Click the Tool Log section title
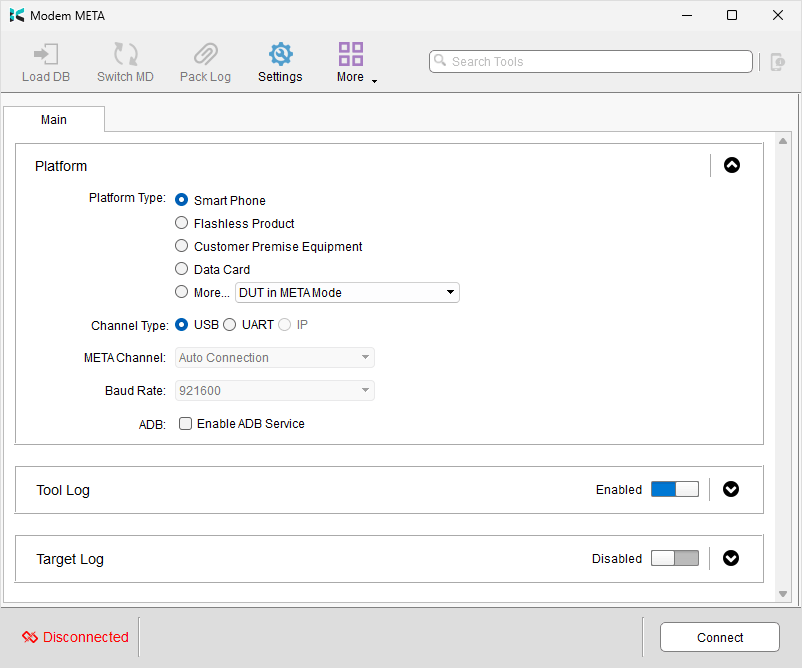Image resolution: width=802 pixels, height=668 pixels. (63, 490)
